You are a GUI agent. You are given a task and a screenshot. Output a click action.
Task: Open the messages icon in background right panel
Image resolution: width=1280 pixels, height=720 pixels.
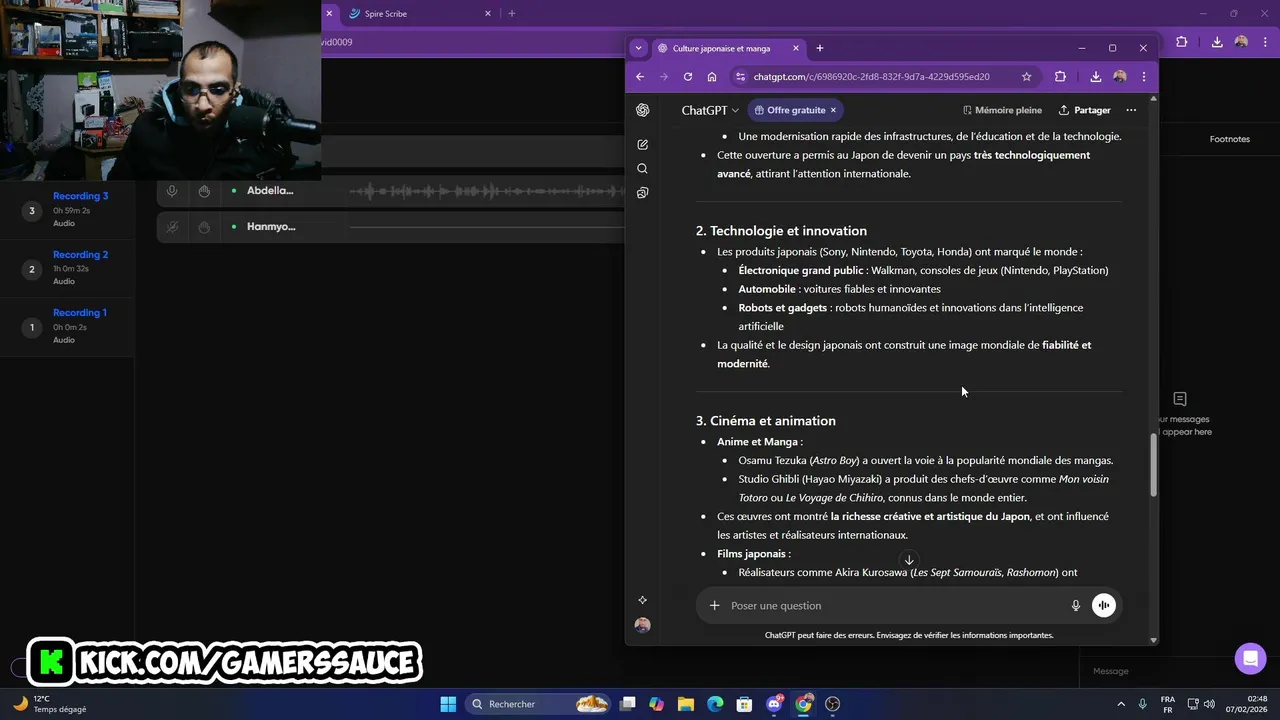coord(1180,399)
